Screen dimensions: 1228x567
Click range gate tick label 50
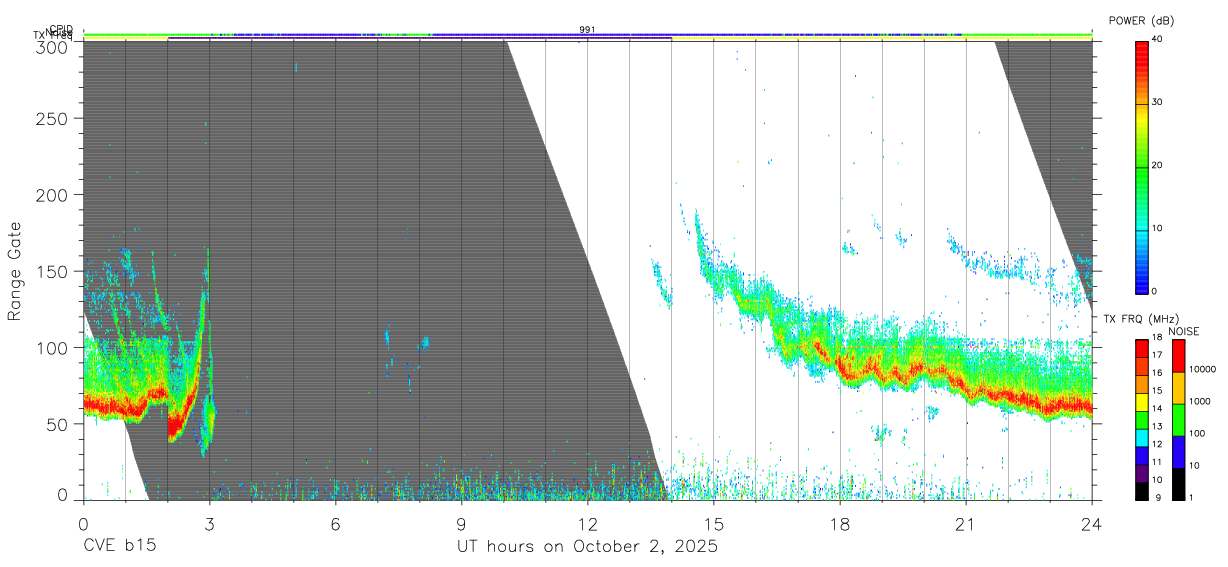pyautogui.click(x=57, y=424)
